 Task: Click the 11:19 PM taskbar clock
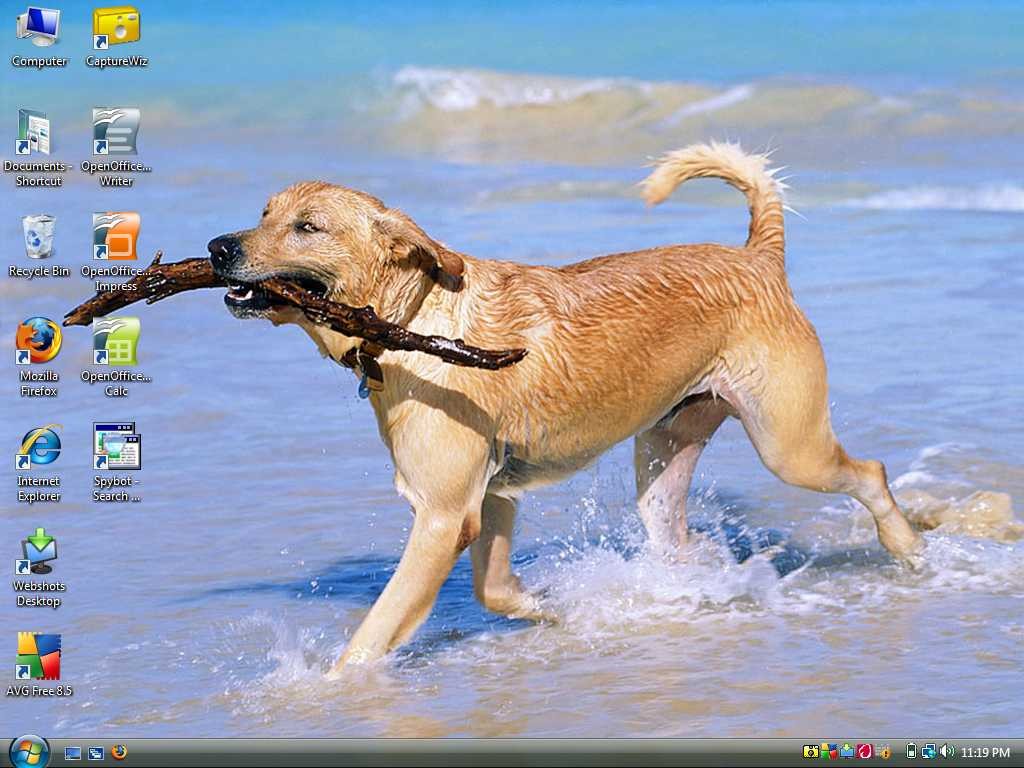tap(985, 753)
